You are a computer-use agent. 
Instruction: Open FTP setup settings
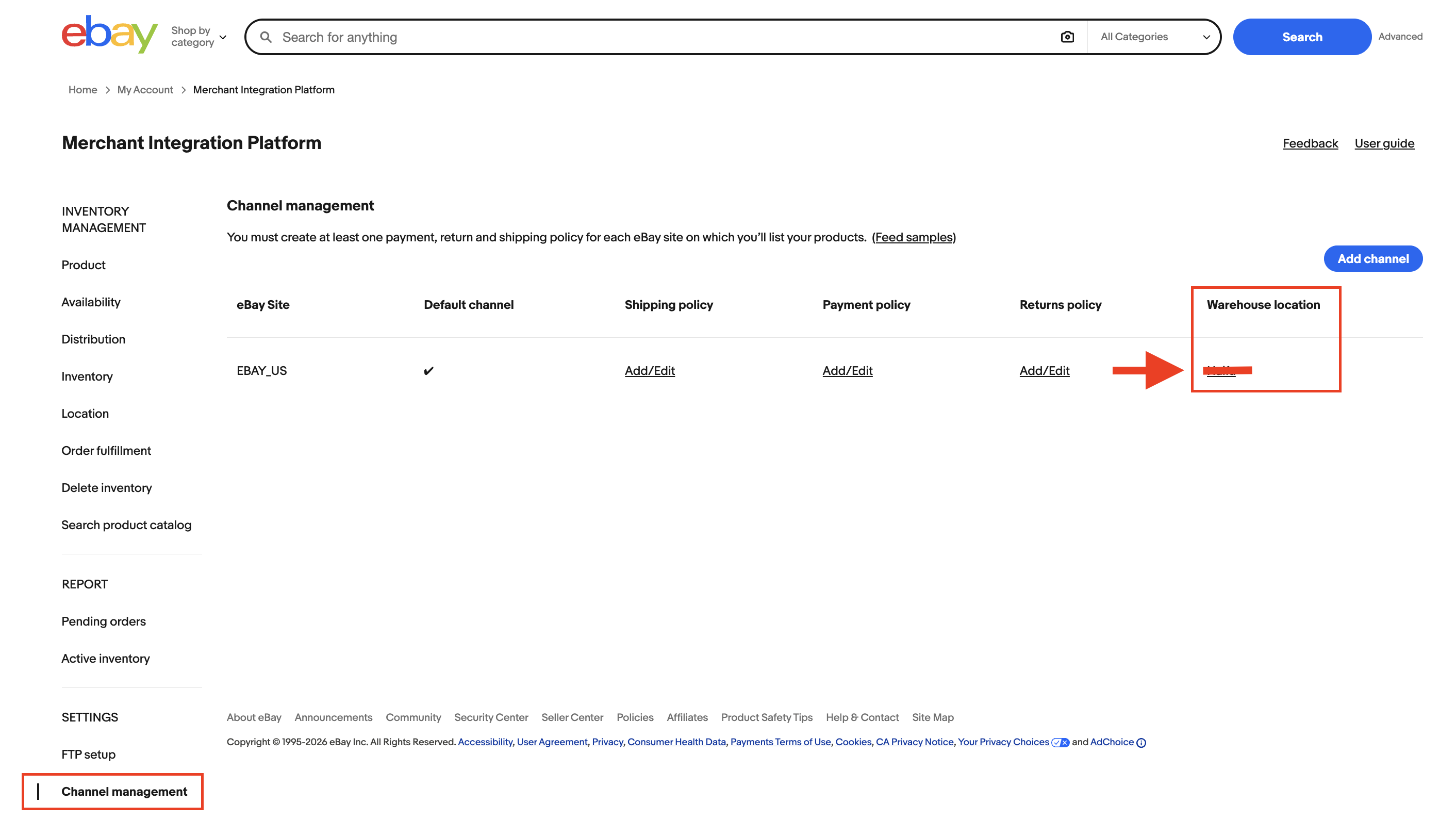(x=89, y=755)
